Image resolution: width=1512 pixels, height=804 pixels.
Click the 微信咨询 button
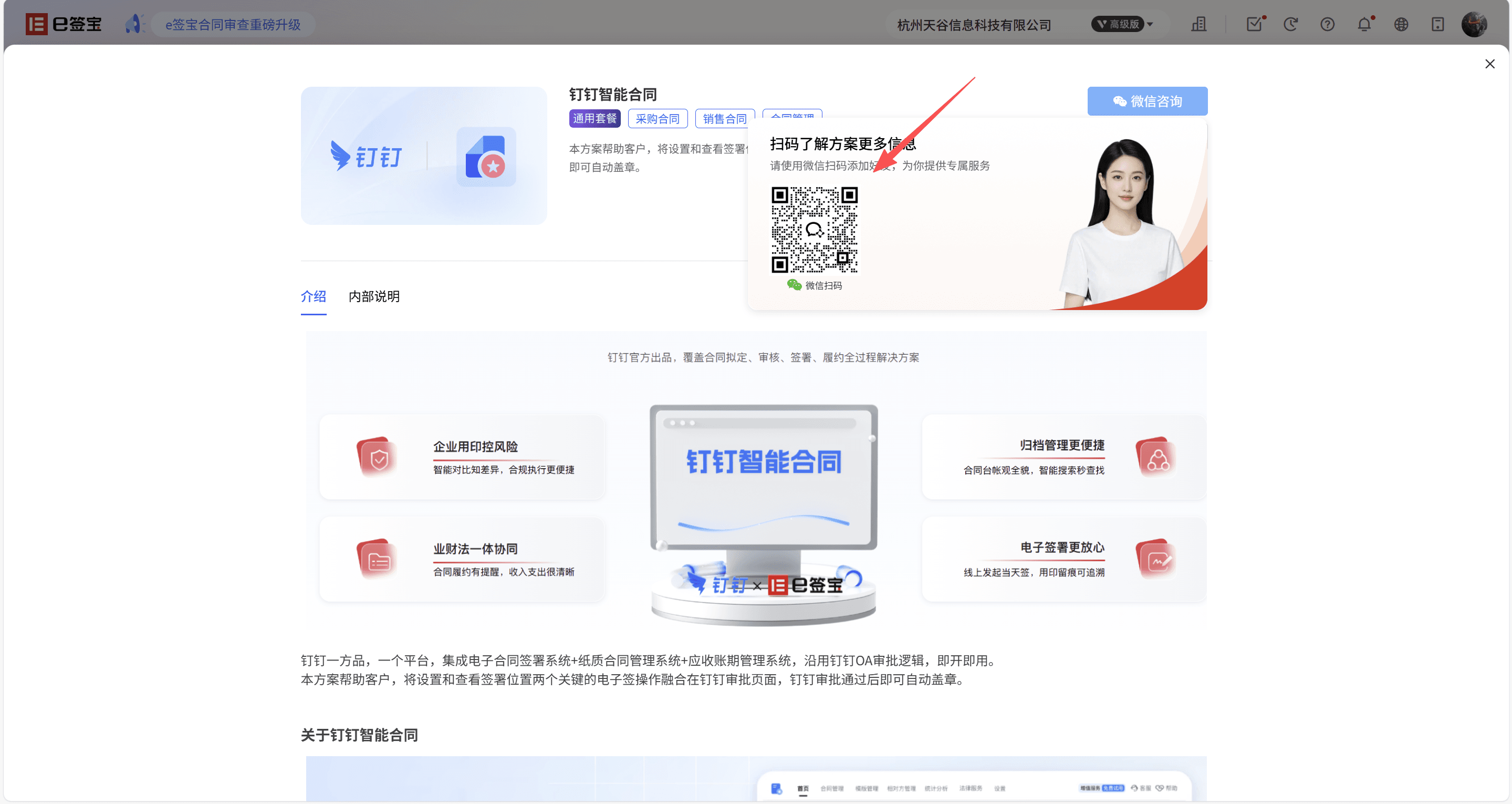tap(1147, 101)
